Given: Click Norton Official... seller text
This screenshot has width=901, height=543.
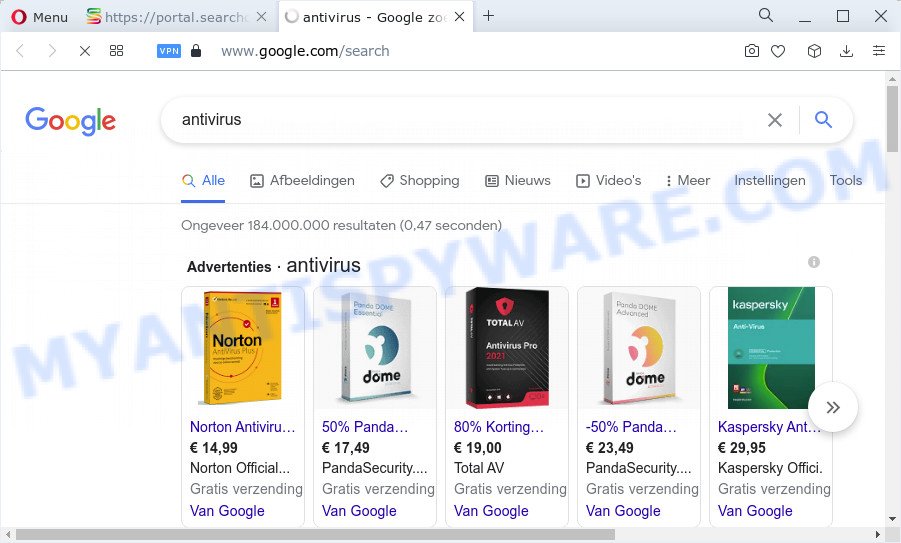Looking at the screenshot, I should point(240,468).
